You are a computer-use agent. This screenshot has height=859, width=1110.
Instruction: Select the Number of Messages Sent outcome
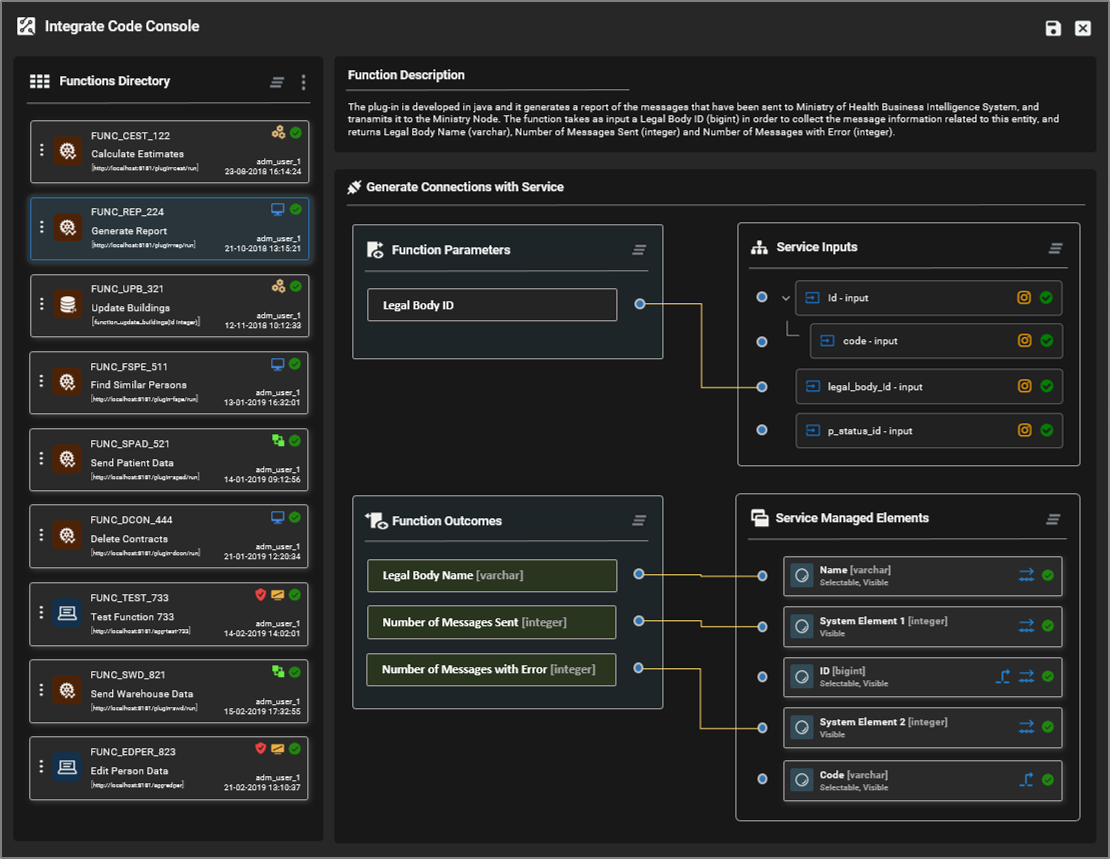pyautogui.click(x=491, y=622)
